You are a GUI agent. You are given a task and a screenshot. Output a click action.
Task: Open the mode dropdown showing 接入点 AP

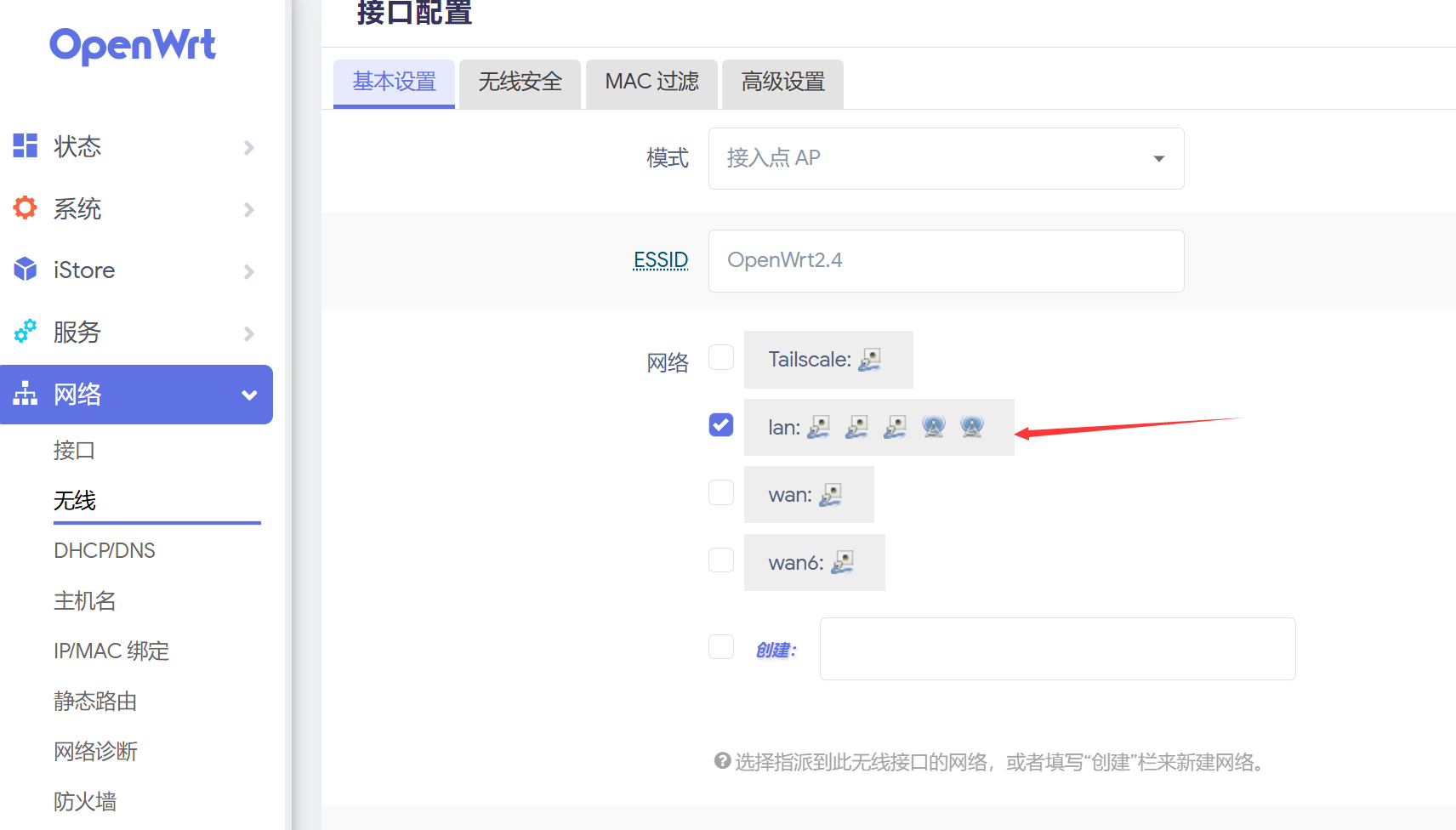point(946,159)
